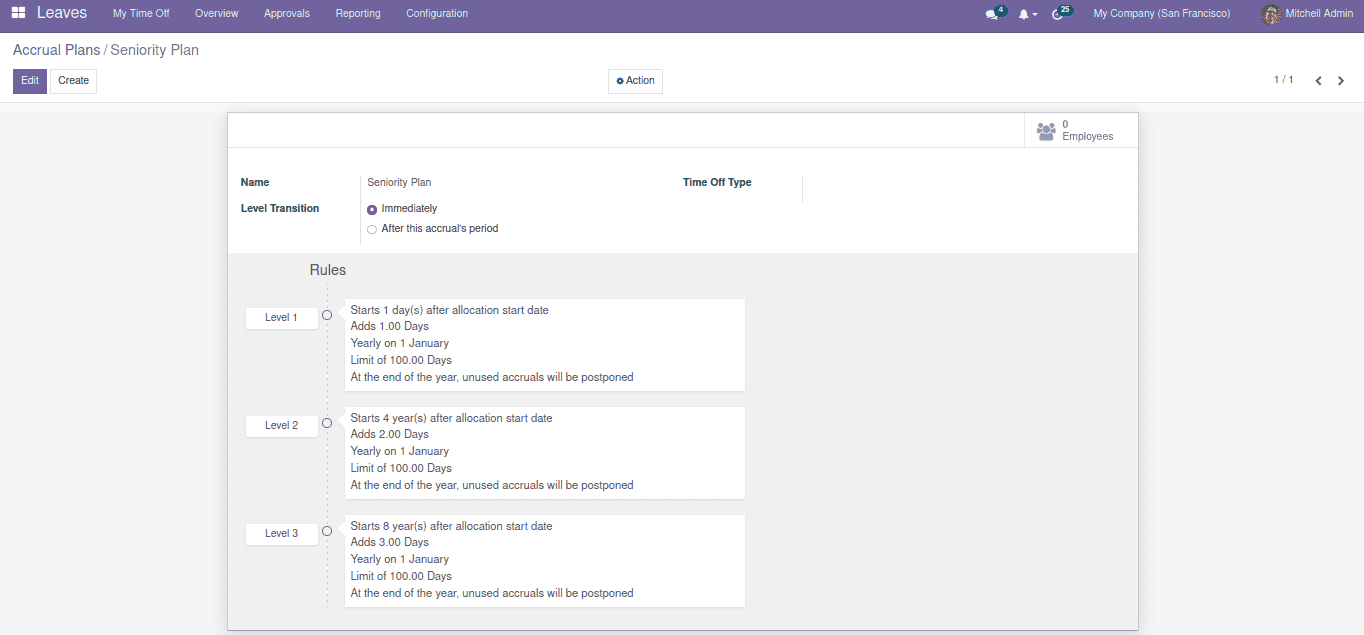
Task: Select the Immediately level transition option
Action: coord(372,209)
